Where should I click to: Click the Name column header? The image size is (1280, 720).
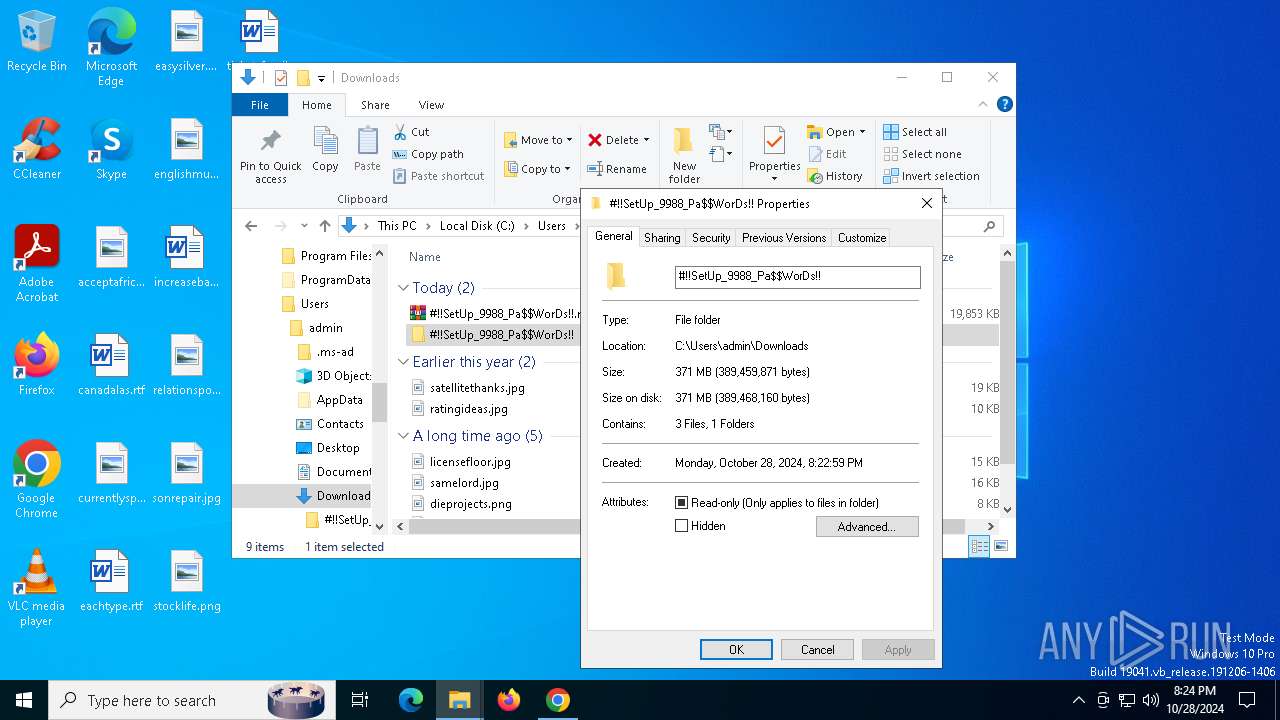coord(425,257)
